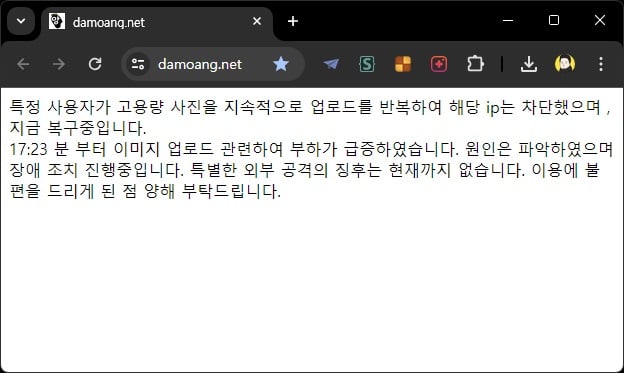Click the timestamp text "17:23"
The height and width of the screenshot is (373, 624).
pos(28,149)
